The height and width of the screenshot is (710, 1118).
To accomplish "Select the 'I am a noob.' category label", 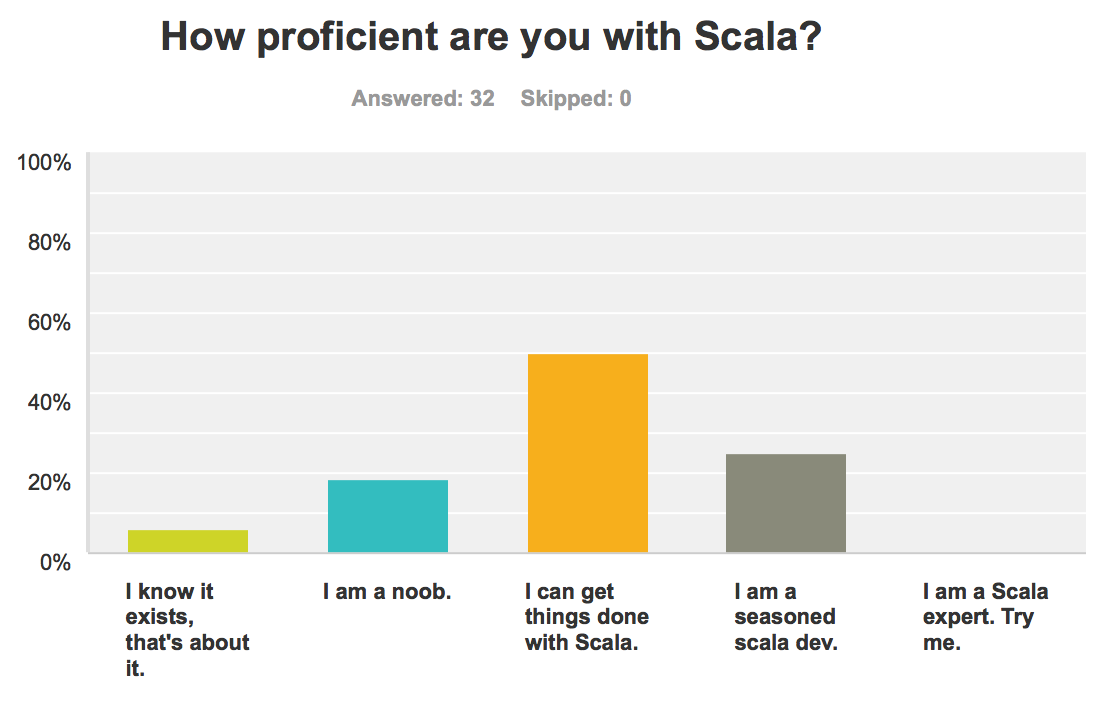I will [388, 592].
